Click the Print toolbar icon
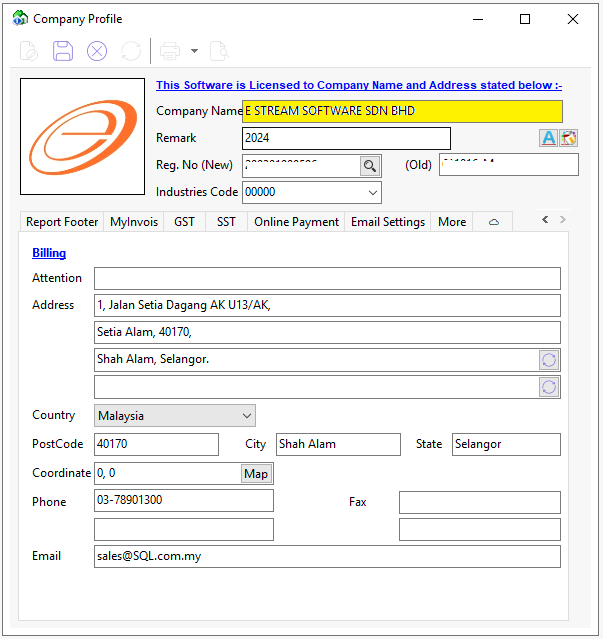This screenshot has height=639, width=603. click(170, 51)
